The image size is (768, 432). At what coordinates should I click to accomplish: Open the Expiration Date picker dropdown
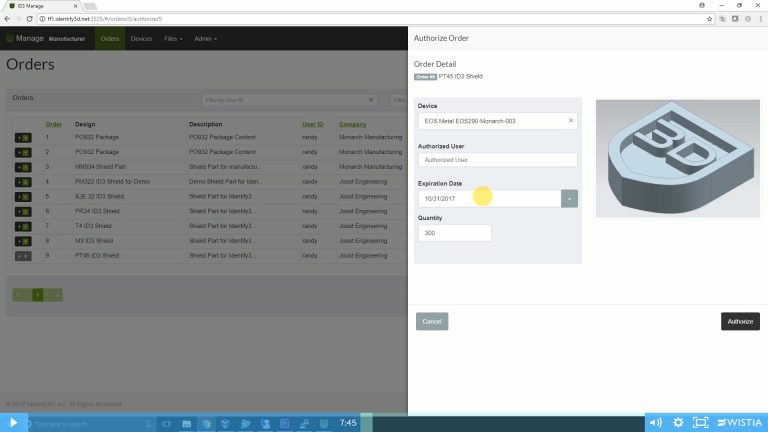pos(569,199)
